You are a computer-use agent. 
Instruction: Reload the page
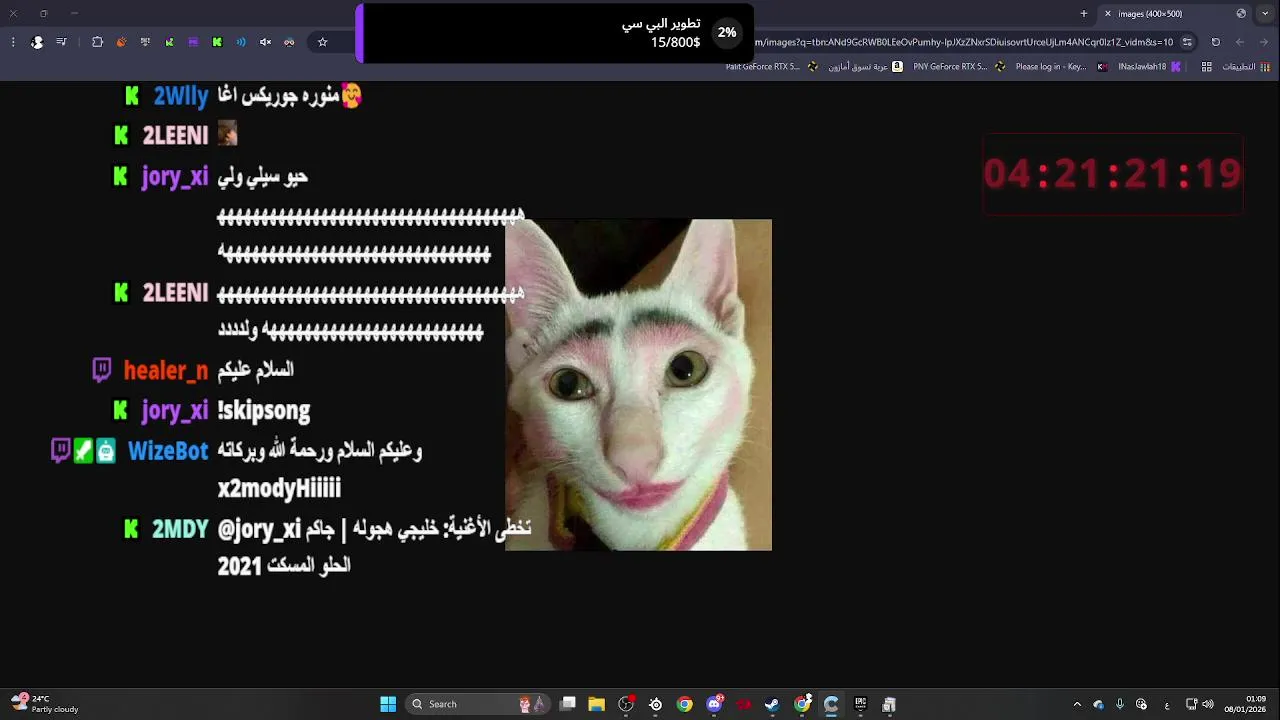tap(1216, 42)
